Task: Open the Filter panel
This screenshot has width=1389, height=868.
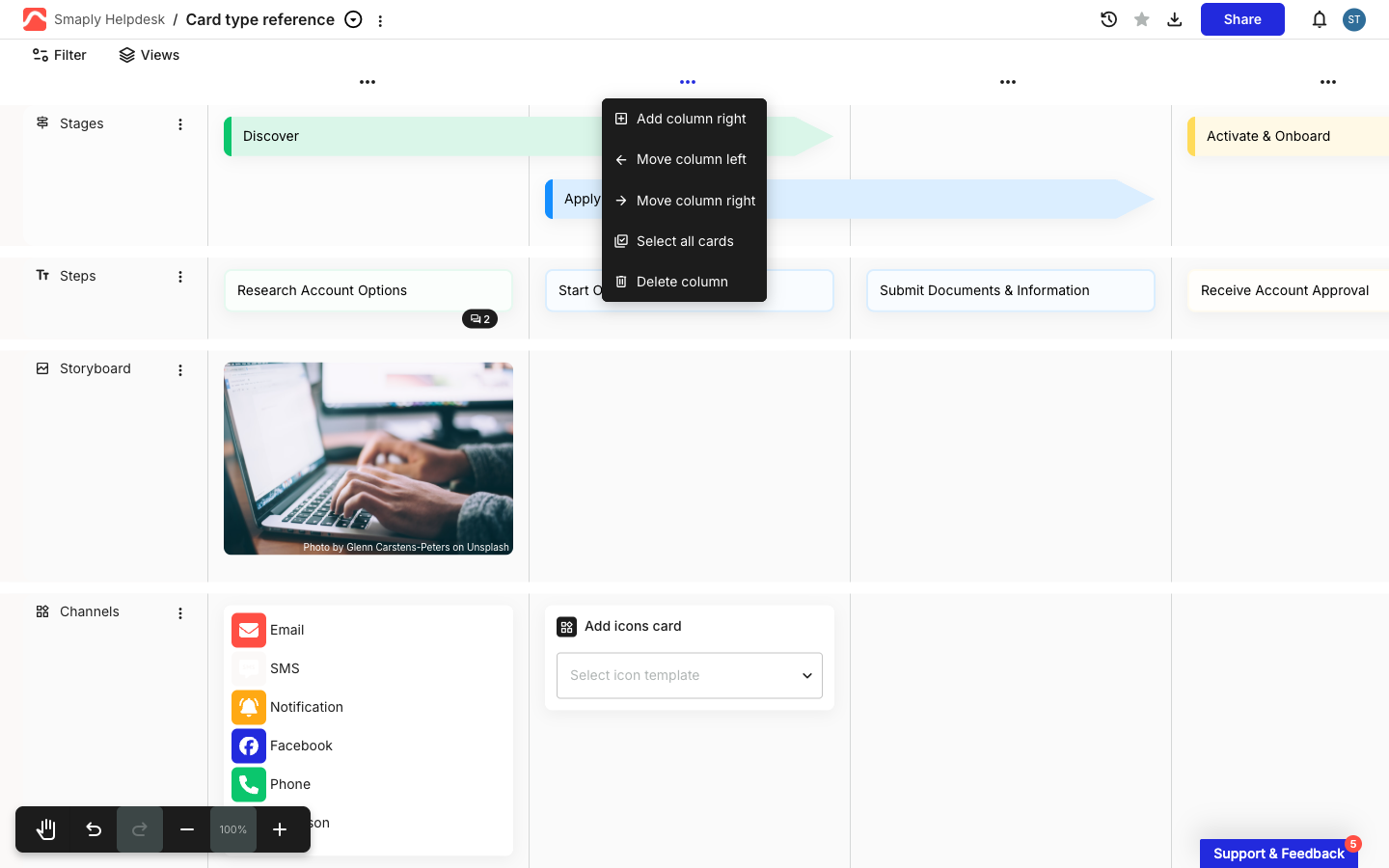Action: (60, 55)
